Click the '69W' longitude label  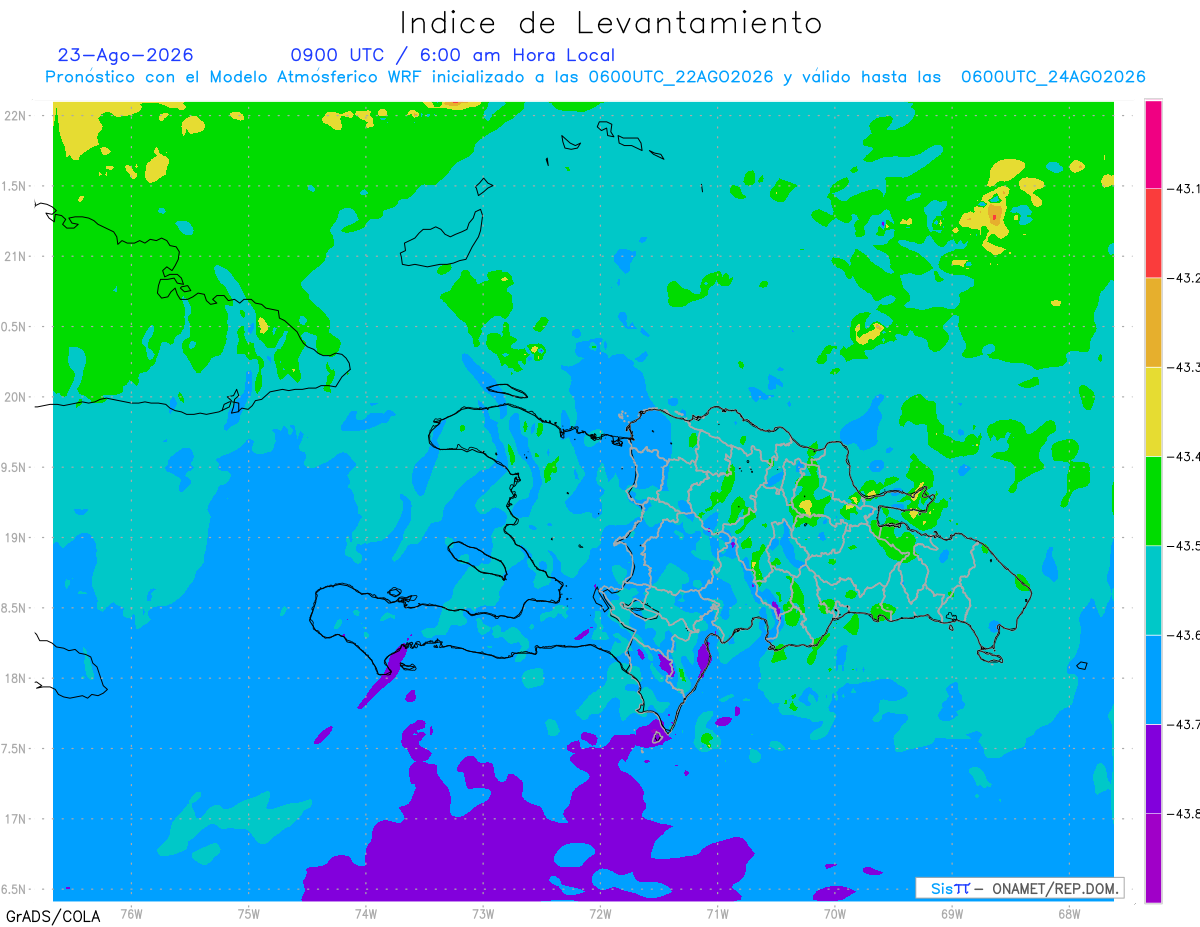tap(952, 913)
